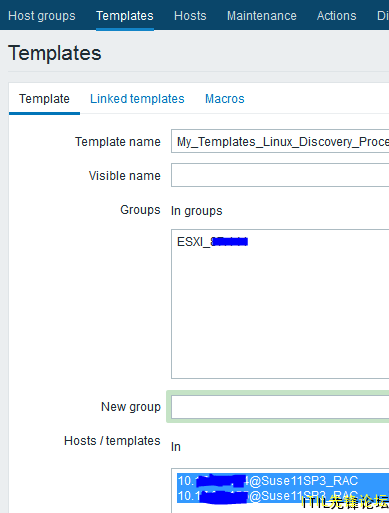The height and width of the screenshot is (513, 389).
Task: Click the empty area of In groups list
Action: pyautogui.click(x=280, y=313)
